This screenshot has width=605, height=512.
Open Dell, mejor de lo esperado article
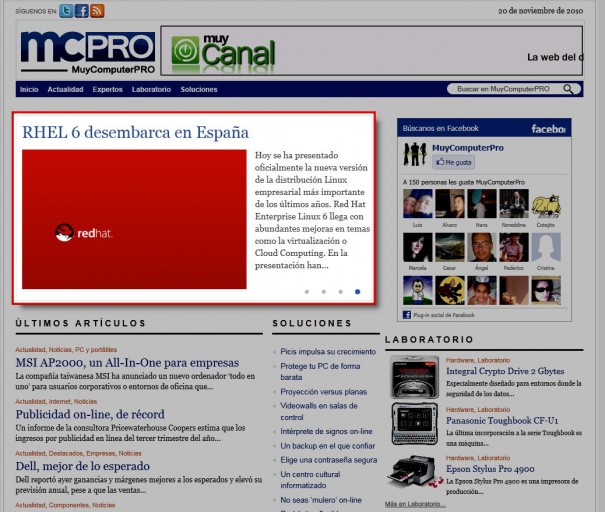point(83,466)
